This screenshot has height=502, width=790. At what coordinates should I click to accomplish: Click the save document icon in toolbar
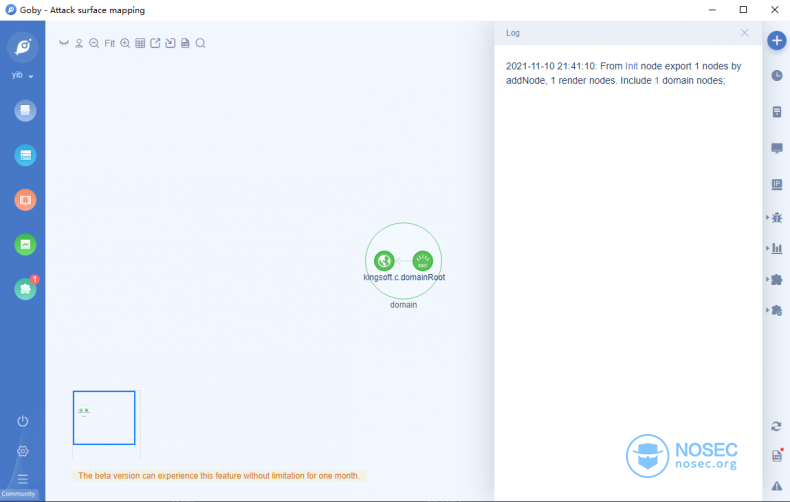[x=185, y=43]
